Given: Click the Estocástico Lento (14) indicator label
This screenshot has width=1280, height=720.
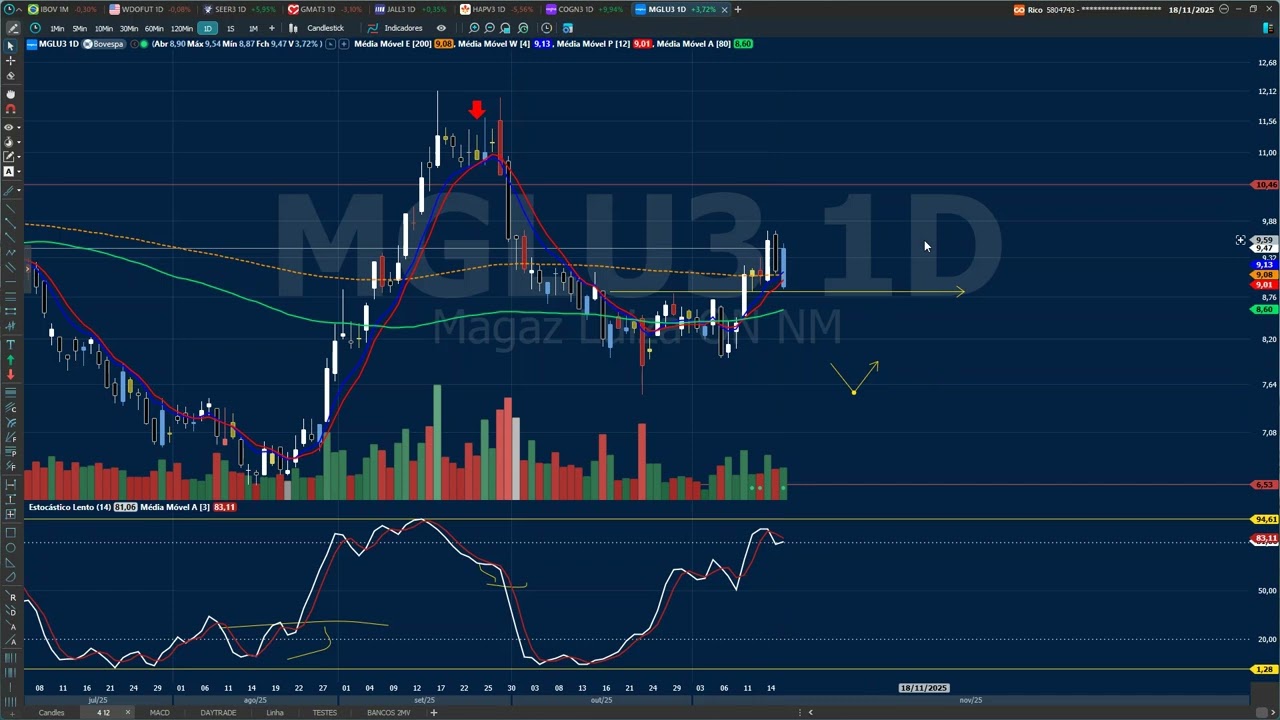Looking at the screenshot, I should tap(69, 507).
